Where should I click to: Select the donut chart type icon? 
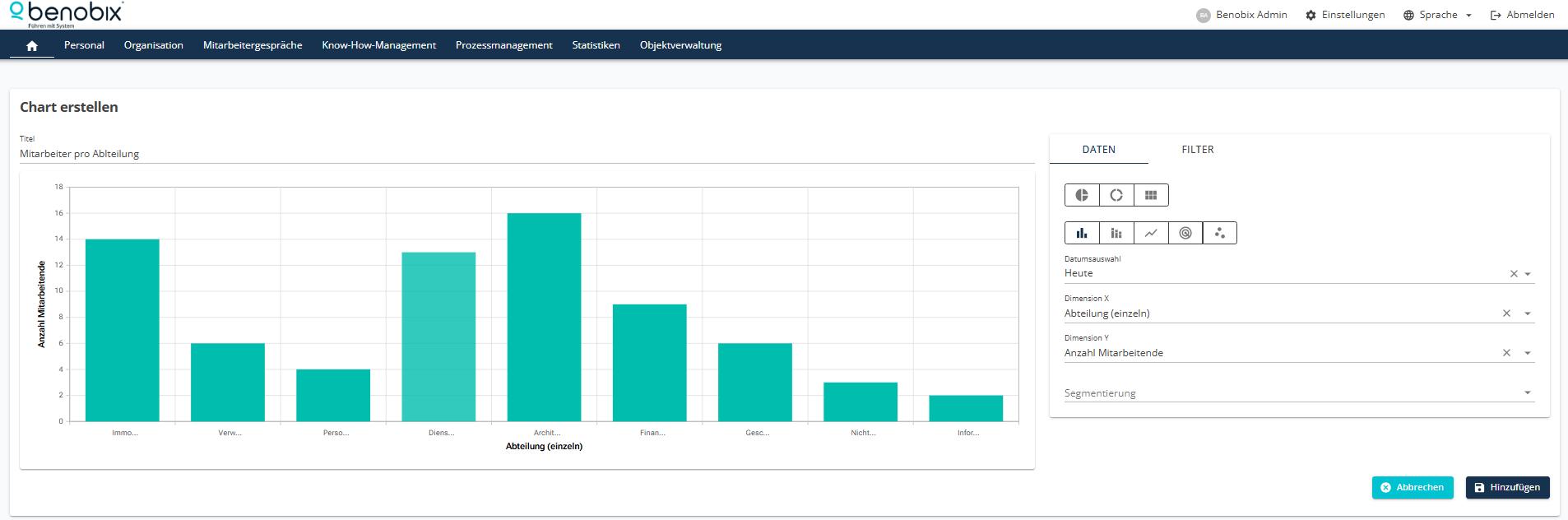(1116, 195)
